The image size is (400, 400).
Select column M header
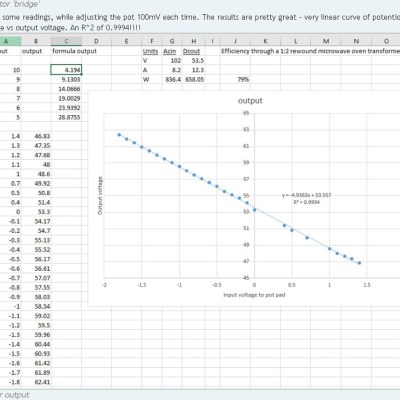(x=326, y=41)
